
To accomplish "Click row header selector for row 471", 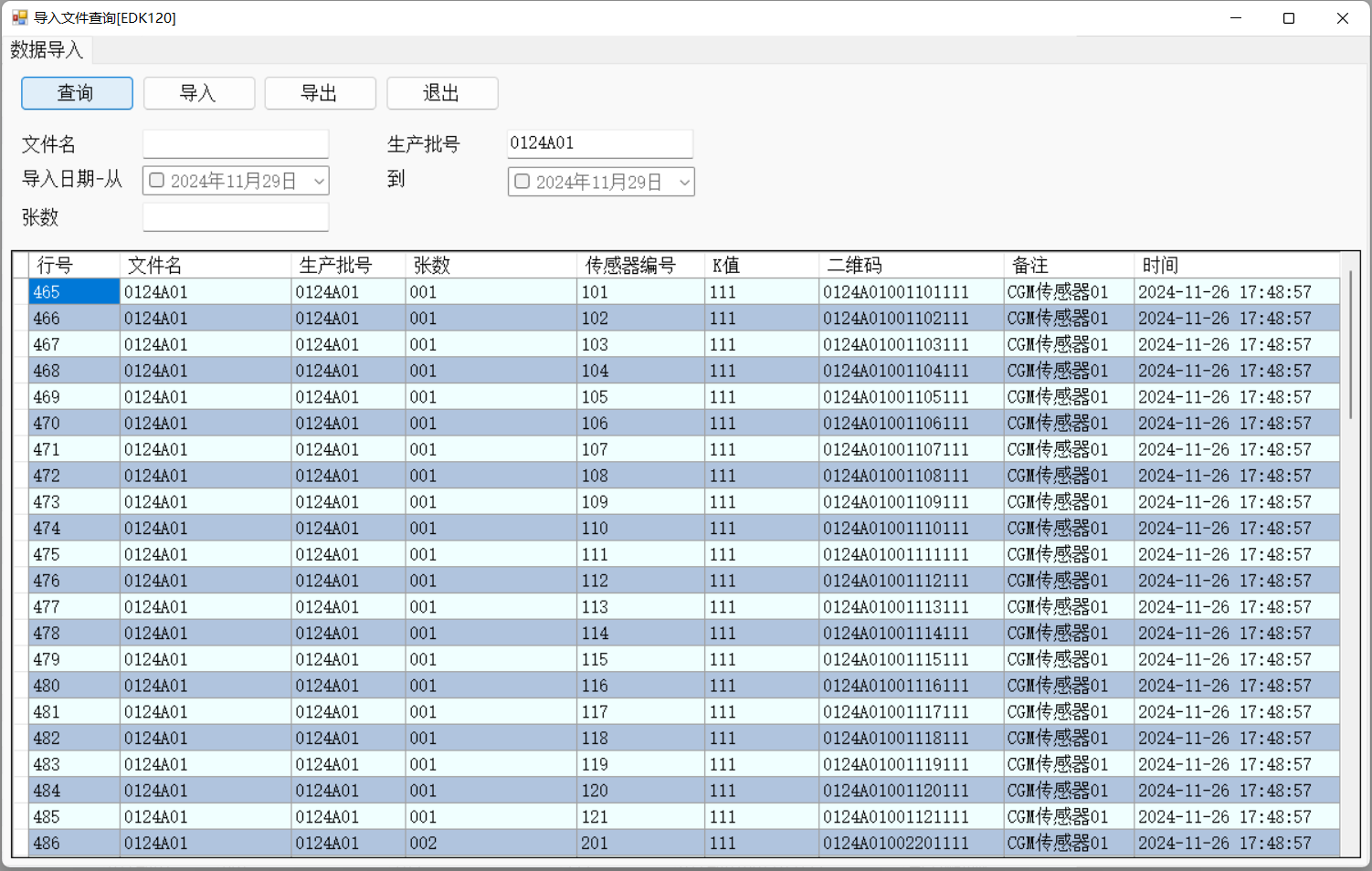I will click(21, 450).
